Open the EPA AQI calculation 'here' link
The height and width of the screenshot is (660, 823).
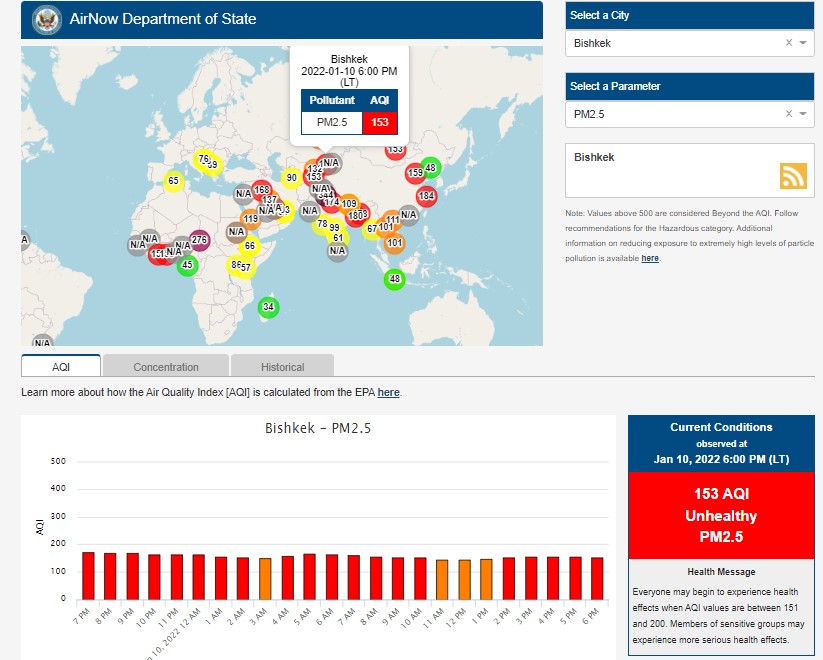tap(388, 393)
